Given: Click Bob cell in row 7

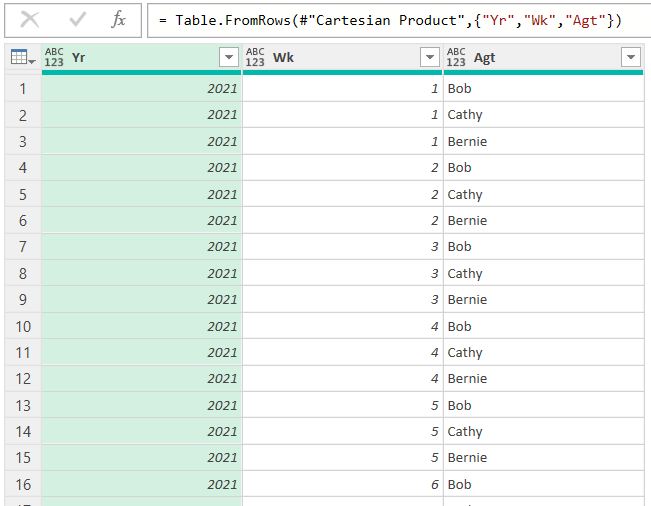Looking at the screenshot, I should [x=543, y=247].
